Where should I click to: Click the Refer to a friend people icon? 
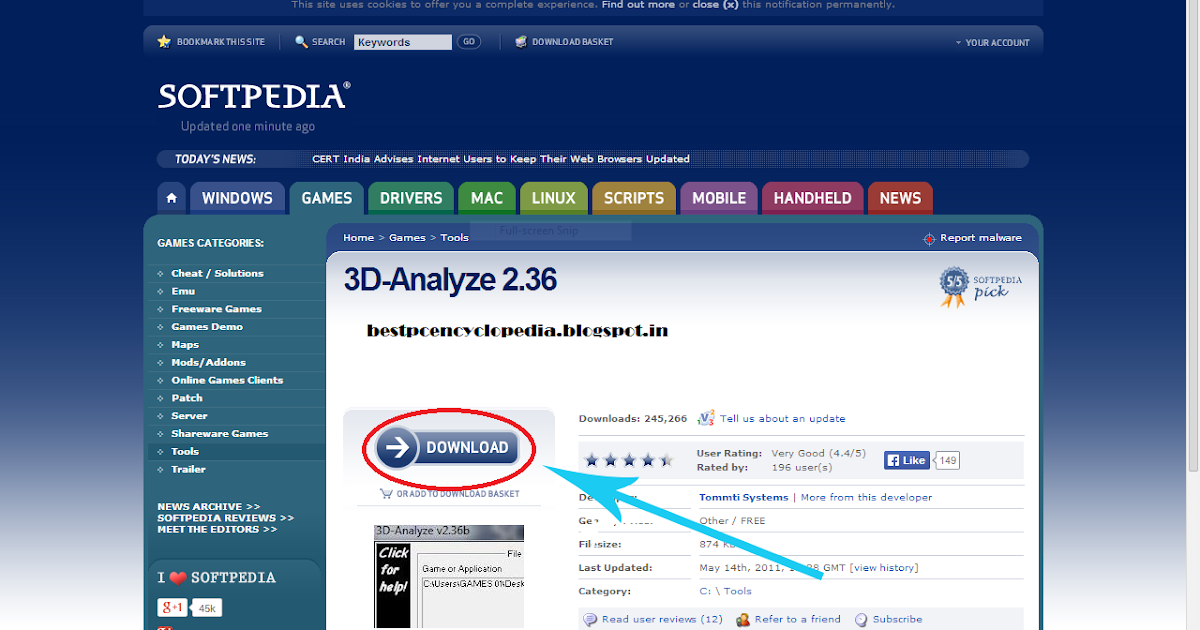click(x=743, y=619)
